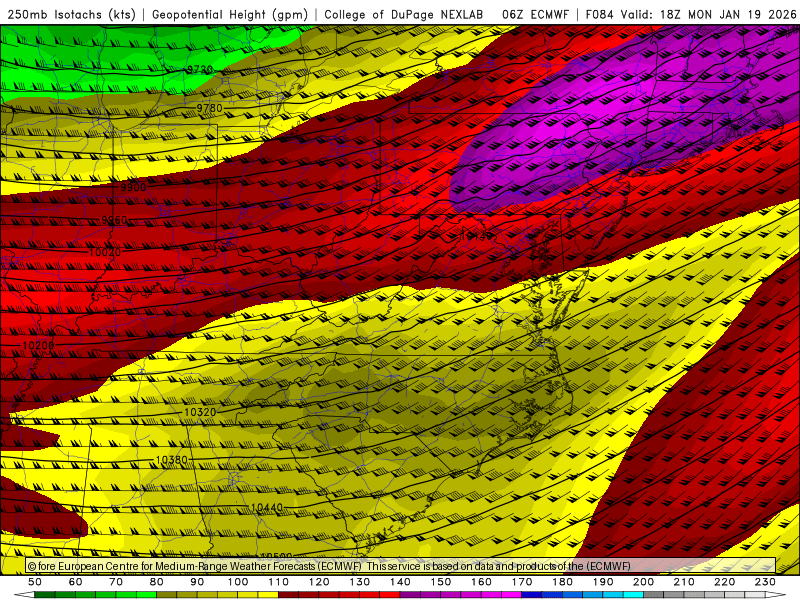Click the 'Valid: 18Z MON JAN 19 2026' text
This screenshot has width=800, height=600.
click(x=708, y=15)
